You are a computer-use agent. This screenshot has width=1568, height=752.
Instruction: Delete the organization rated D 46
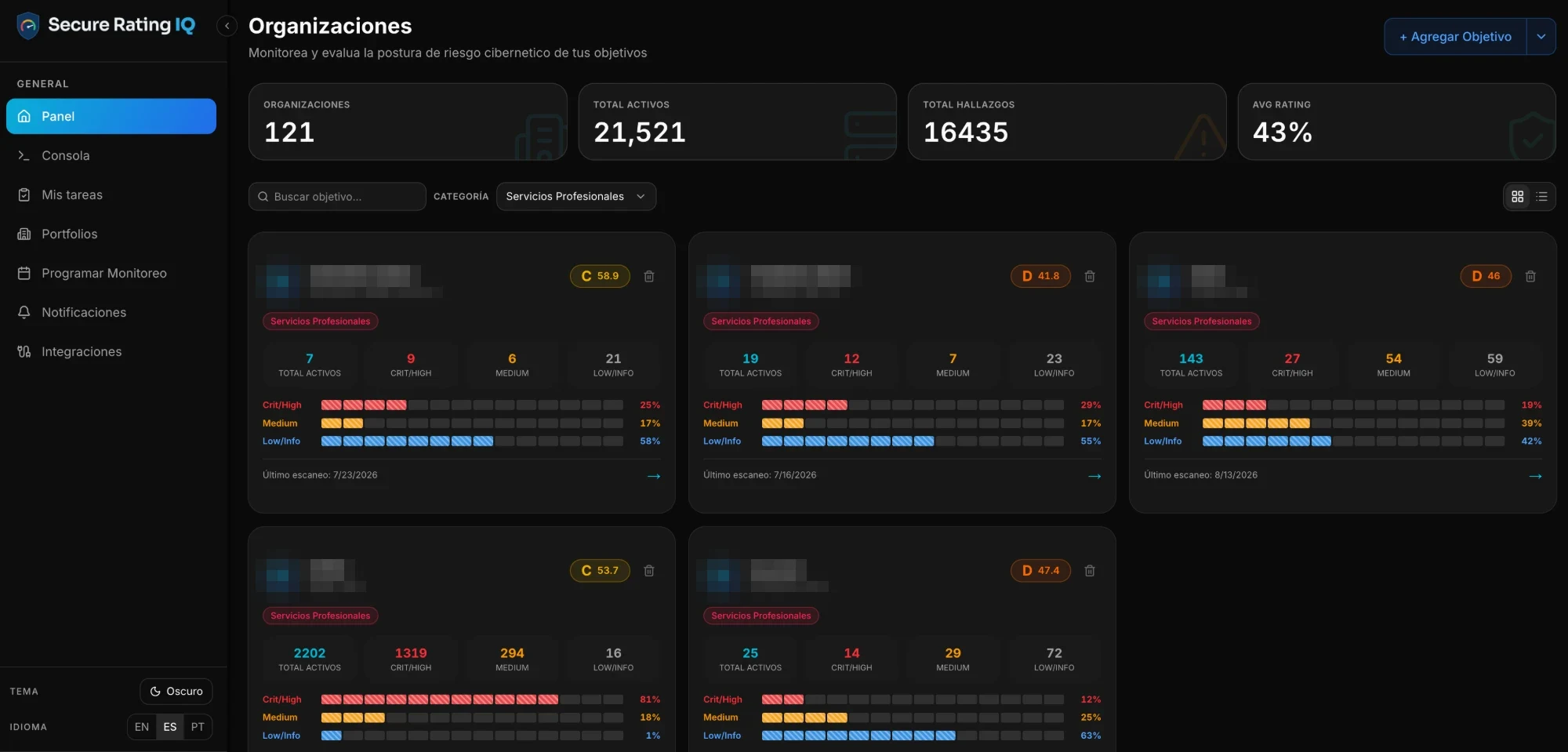[1530, 276]
